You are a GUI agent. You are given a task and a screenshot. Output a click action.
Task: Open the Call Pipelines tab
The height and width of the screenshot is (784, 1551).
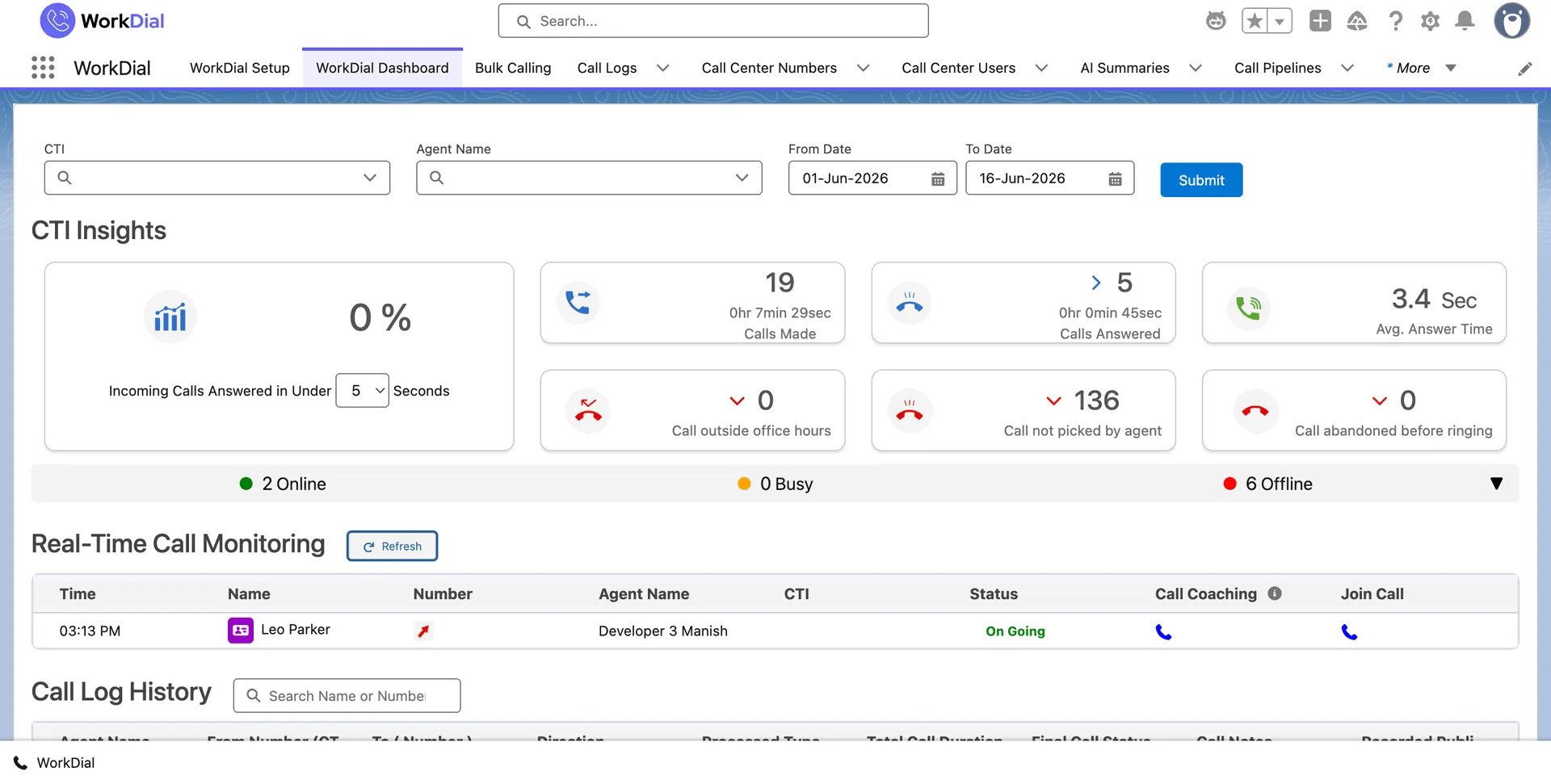click(x=1277, y=68)
